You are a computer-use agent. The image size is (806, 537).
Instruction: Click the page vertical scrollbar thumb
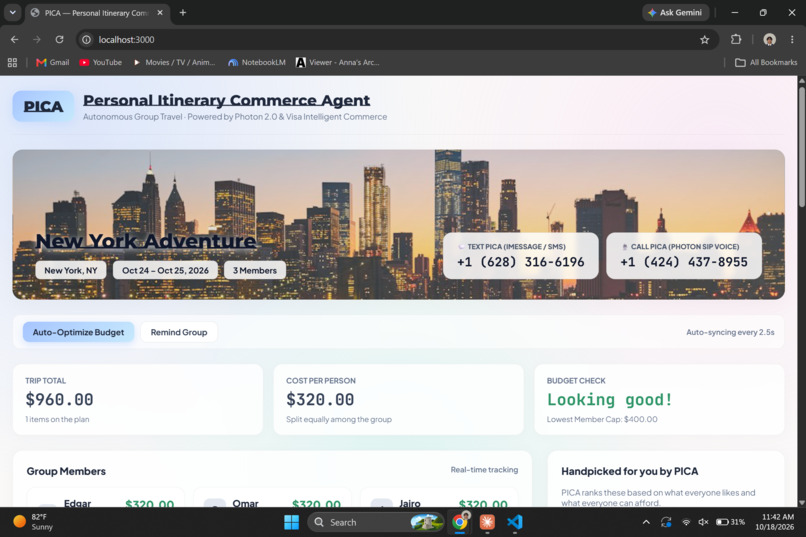click(x=801, y=146)
